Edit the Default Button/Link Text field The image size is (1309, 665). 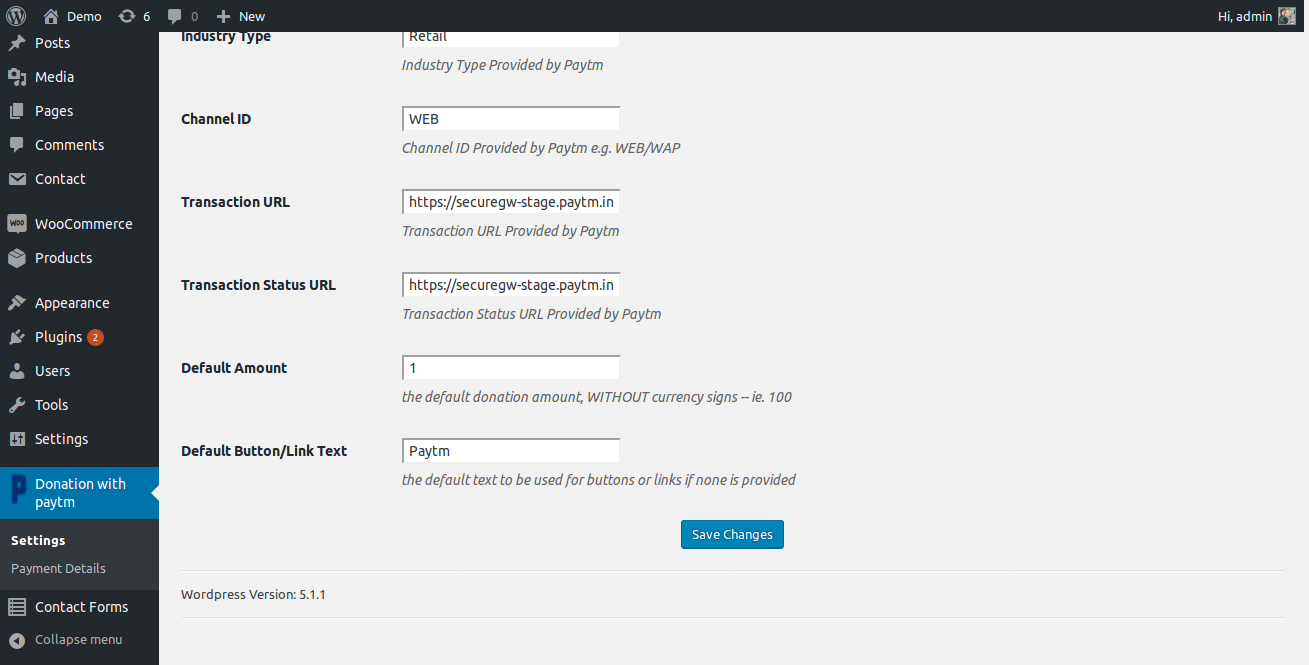pyautogui.click(x=511, y=451)
